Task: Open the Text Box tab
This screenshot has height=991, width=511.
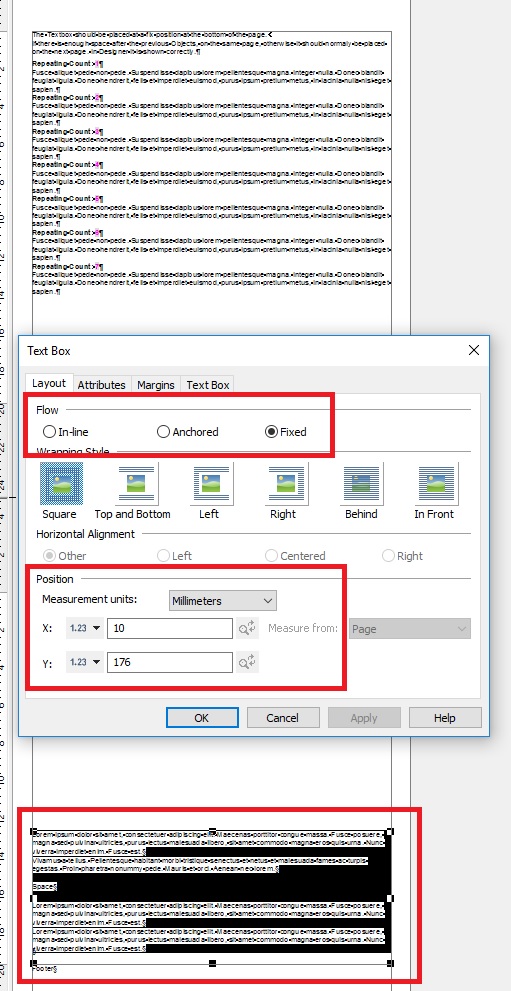Action: click(x=208, y=384)
